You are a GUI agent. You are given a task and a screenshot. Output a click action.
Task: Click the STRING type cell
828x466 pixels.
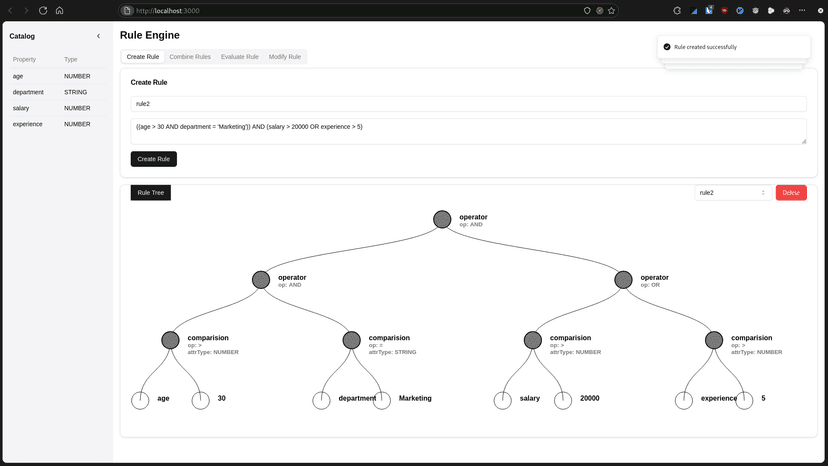coord(76,92)
